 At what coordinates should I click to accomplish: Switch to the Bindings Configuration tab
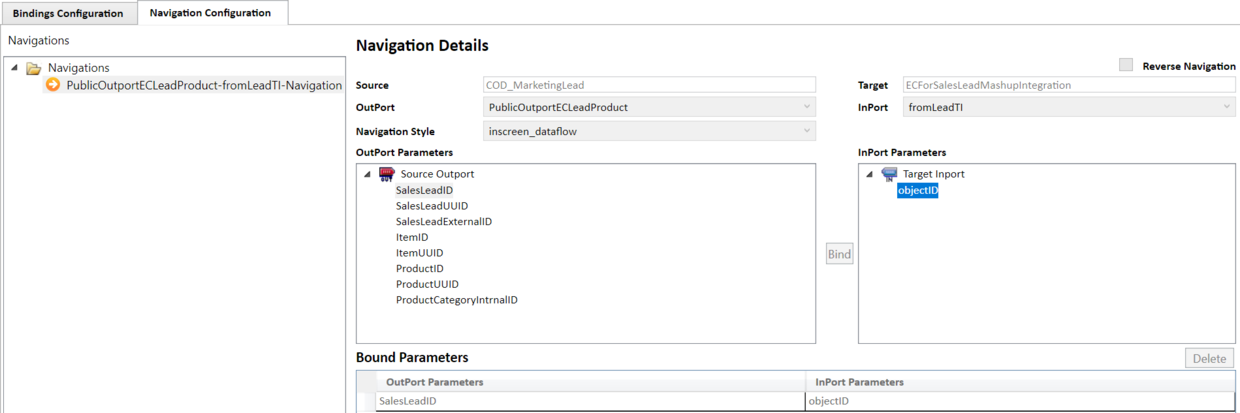pos(68,13)
